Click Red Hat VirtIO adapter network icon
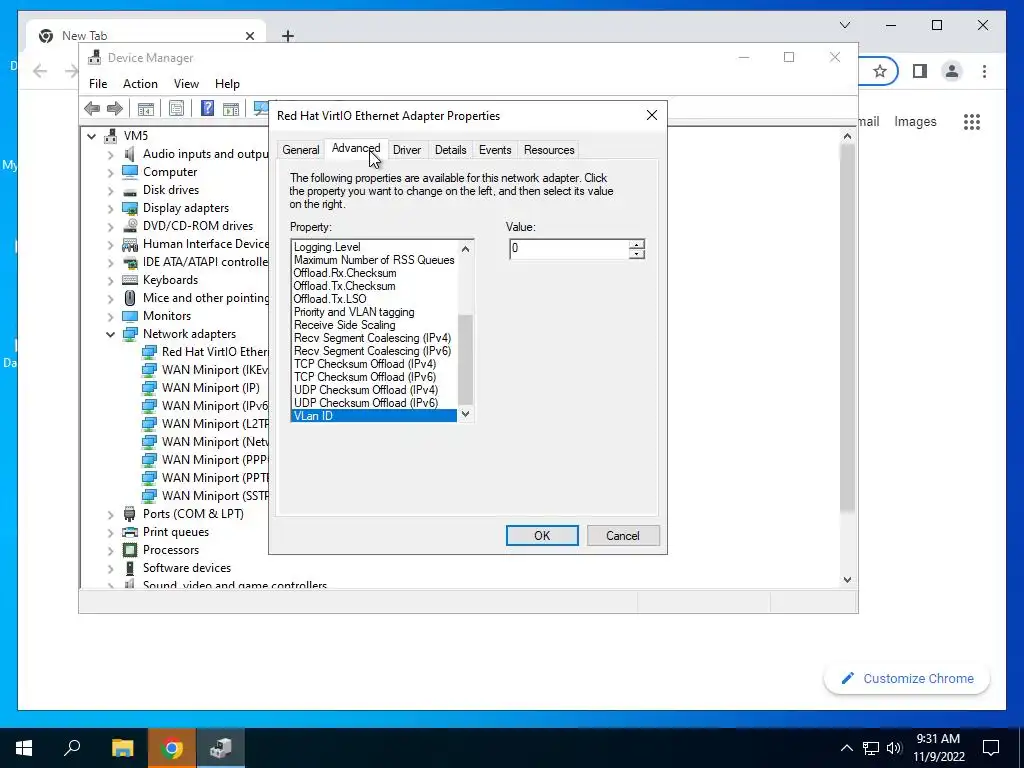The width and height of the screenshot is (1024, 768). tap(150, 352)
